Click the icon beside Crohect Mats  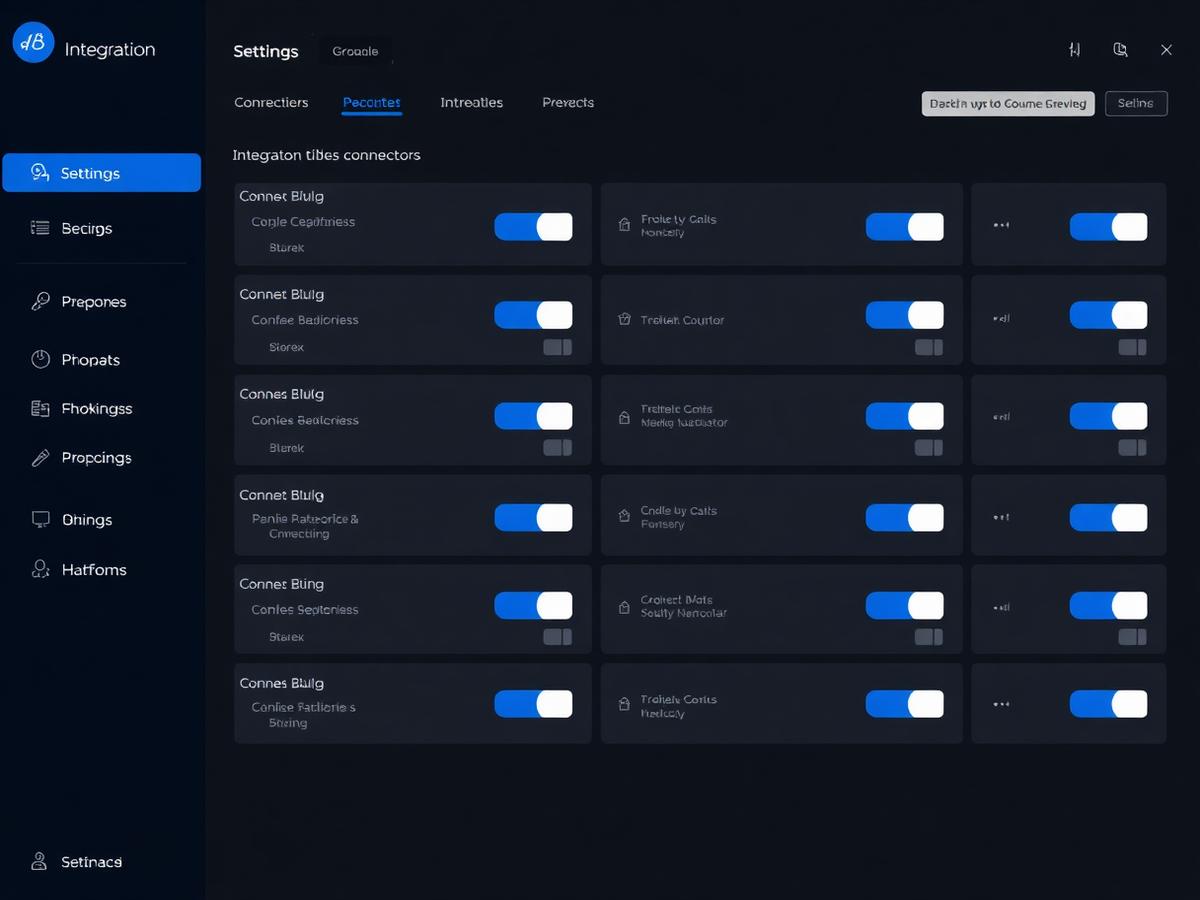click(624, 606)
